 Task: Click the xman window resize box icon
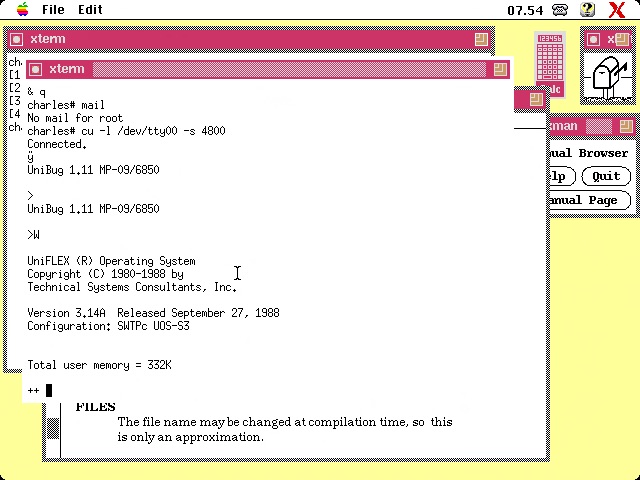(x=626, y=126)
